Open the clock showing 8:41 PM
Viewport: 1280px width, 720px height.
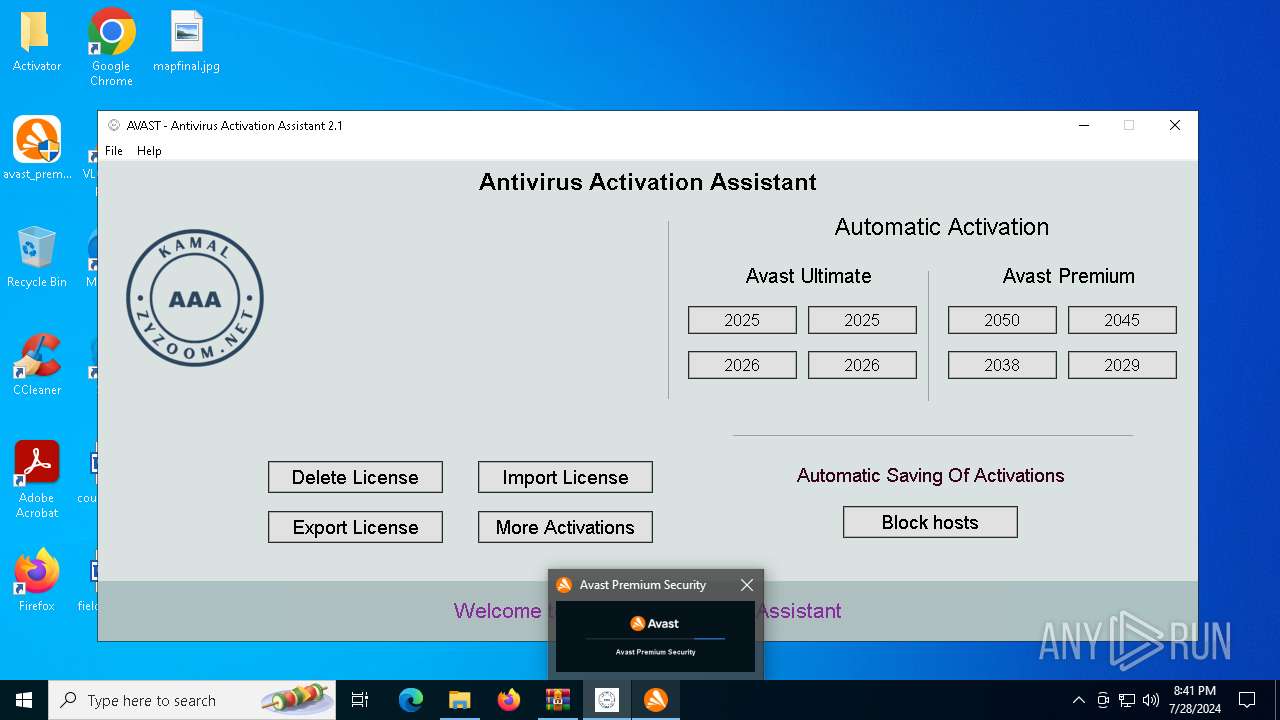coord(1194,700)
